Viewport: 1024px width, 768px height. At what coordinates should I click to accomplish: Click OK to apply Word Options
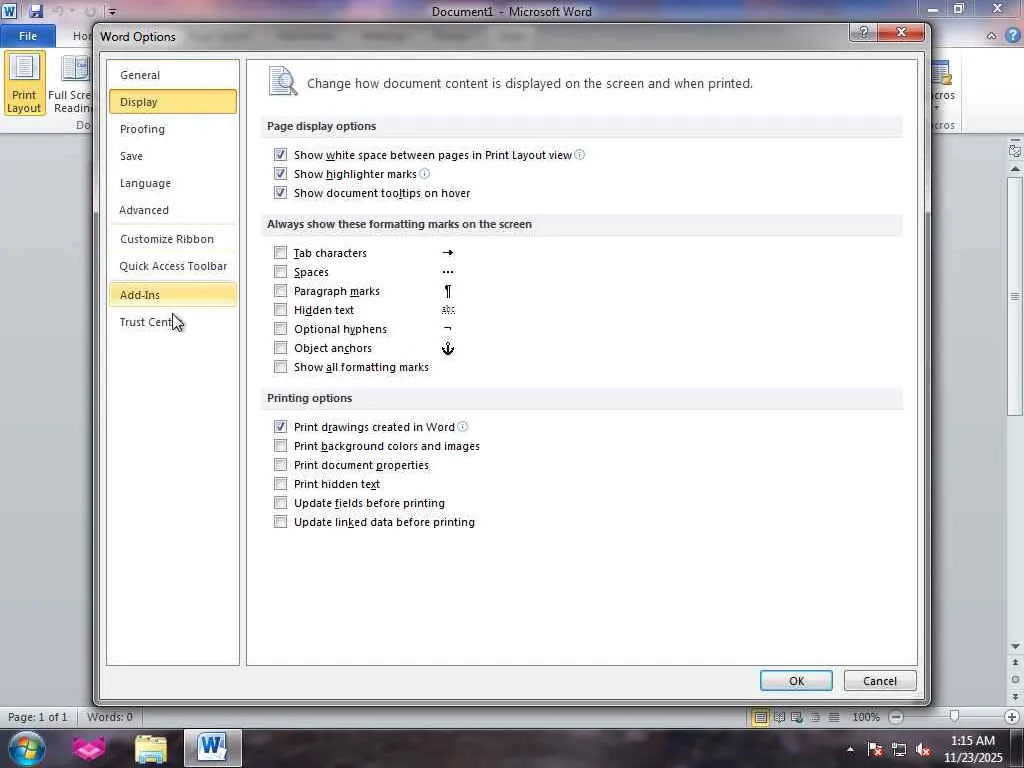(x=796, y=680)
